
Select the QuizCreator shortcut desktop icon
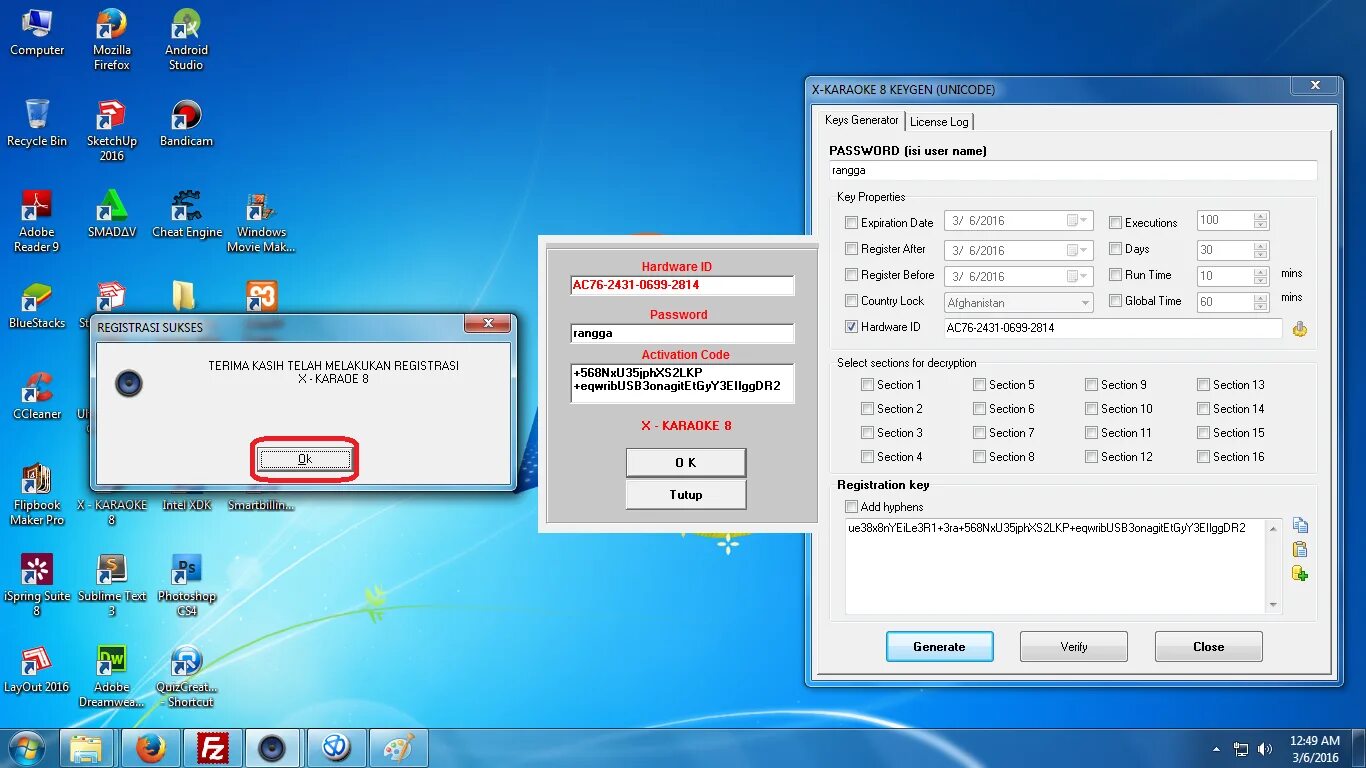pyautogui.click(x=186, y=676)
